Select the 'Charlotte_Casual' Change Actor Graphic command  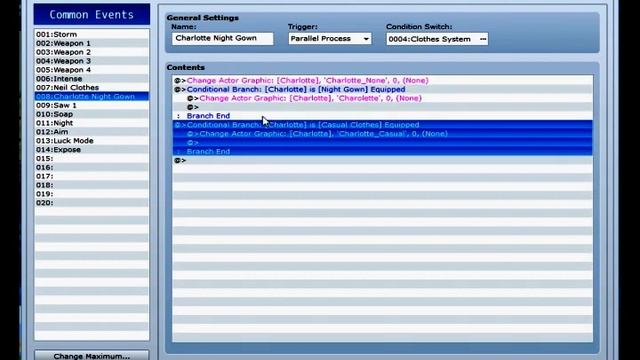click(x=382, y=134)
